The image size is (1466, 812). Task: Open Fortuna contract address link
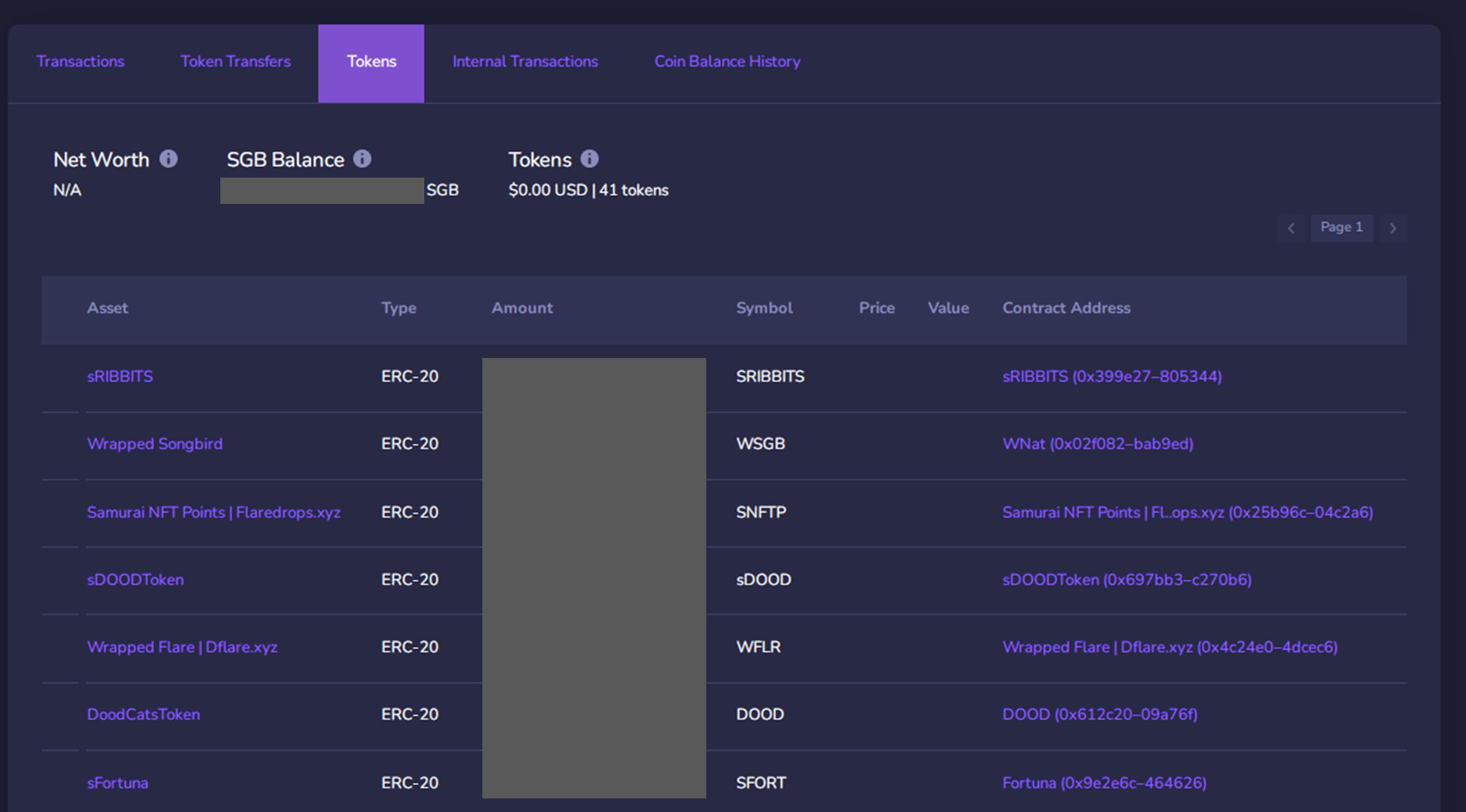[1103, 783]
